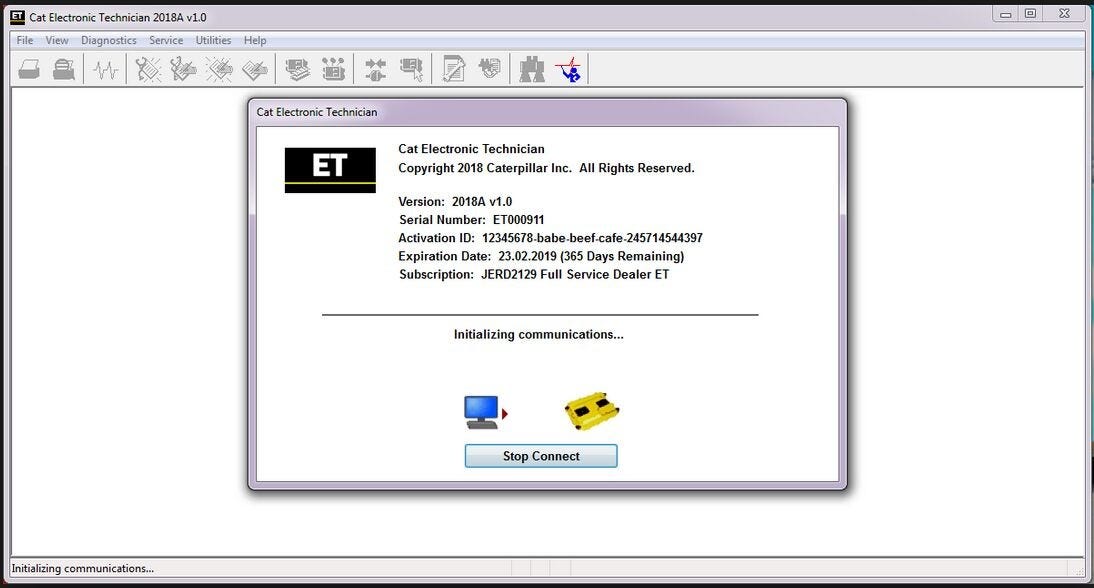
Task: Open ECM Summary toolbar icon
Action: point(298,69)
